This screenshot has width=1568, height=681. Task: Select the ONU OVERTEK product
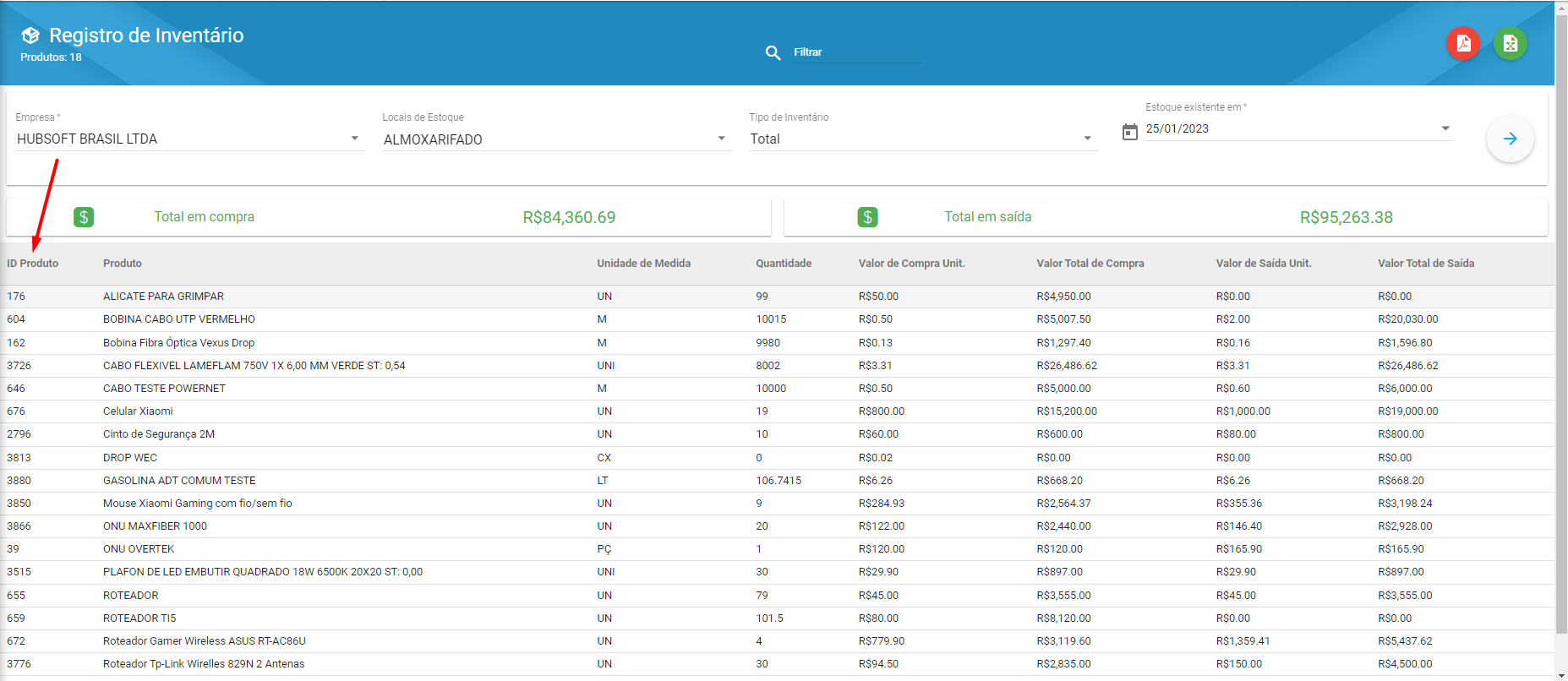coord(139,549)
